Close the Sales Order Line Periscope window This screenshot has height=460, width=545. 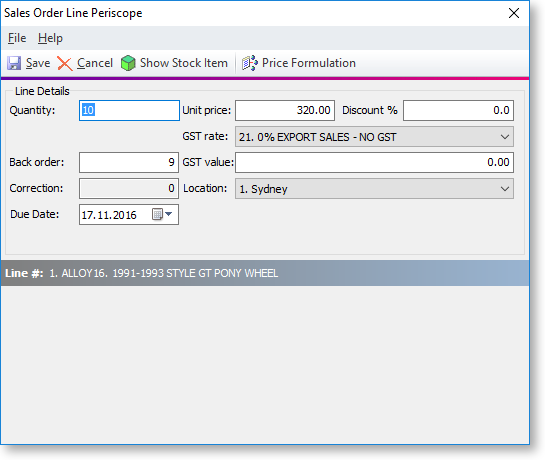[514, 13]
